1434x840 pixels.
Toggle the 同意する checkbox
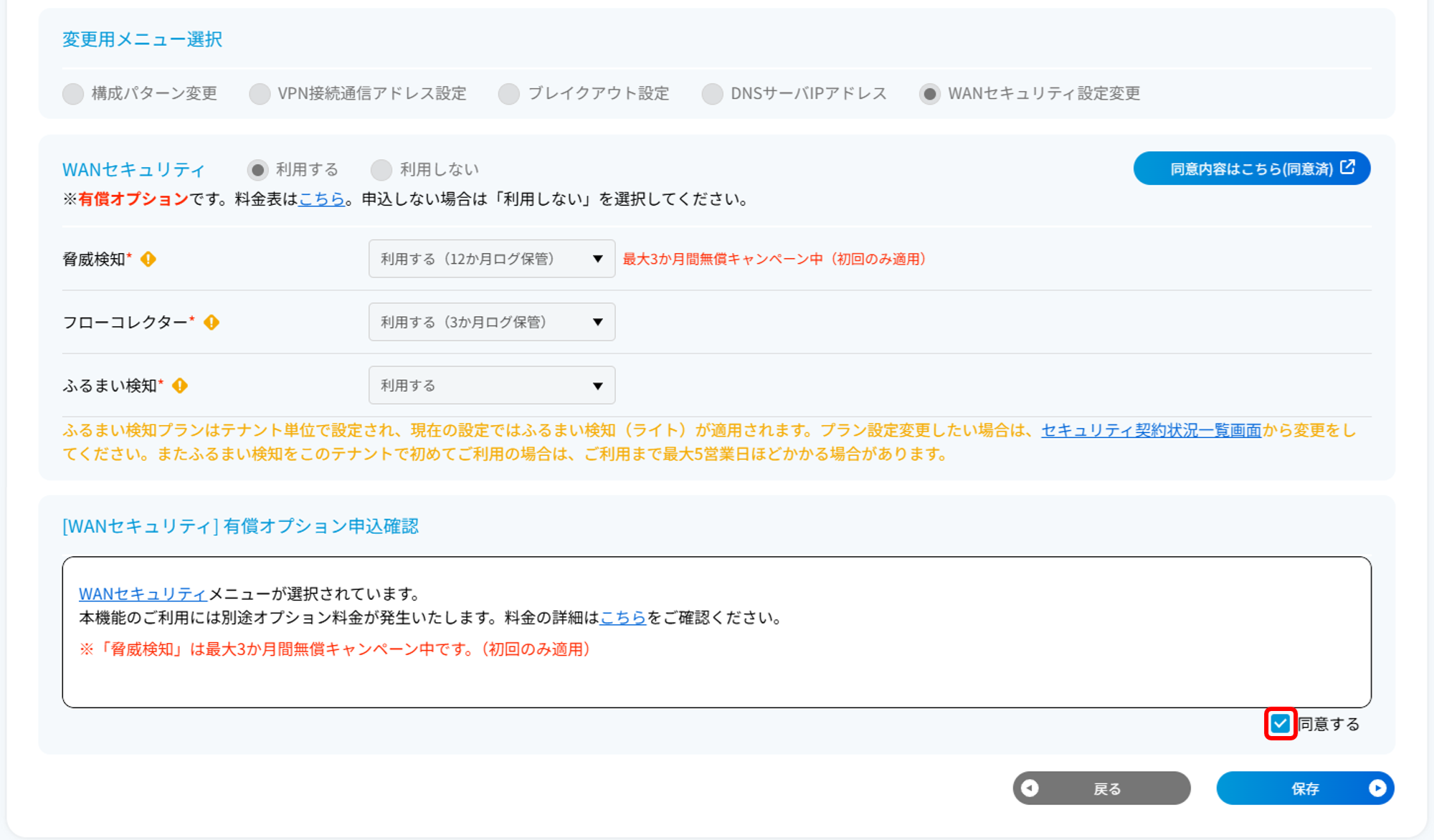tap(1280, 724)
